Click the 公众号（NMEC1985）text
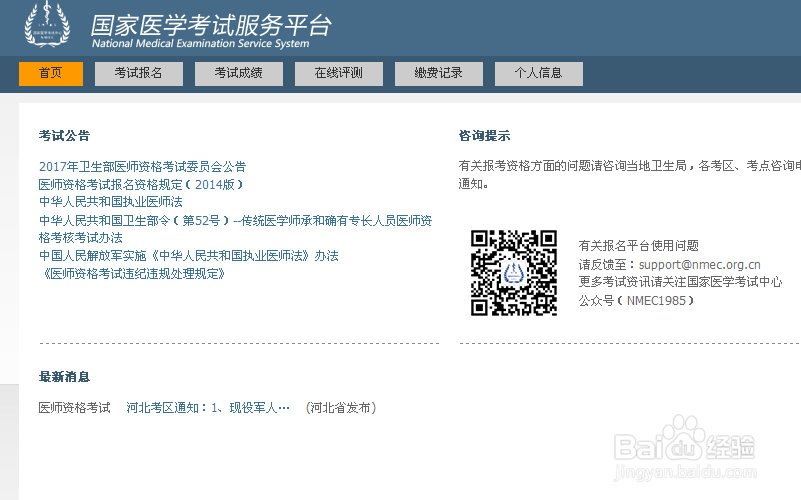This screenshot has width=801, height=500. coord(637,300)
